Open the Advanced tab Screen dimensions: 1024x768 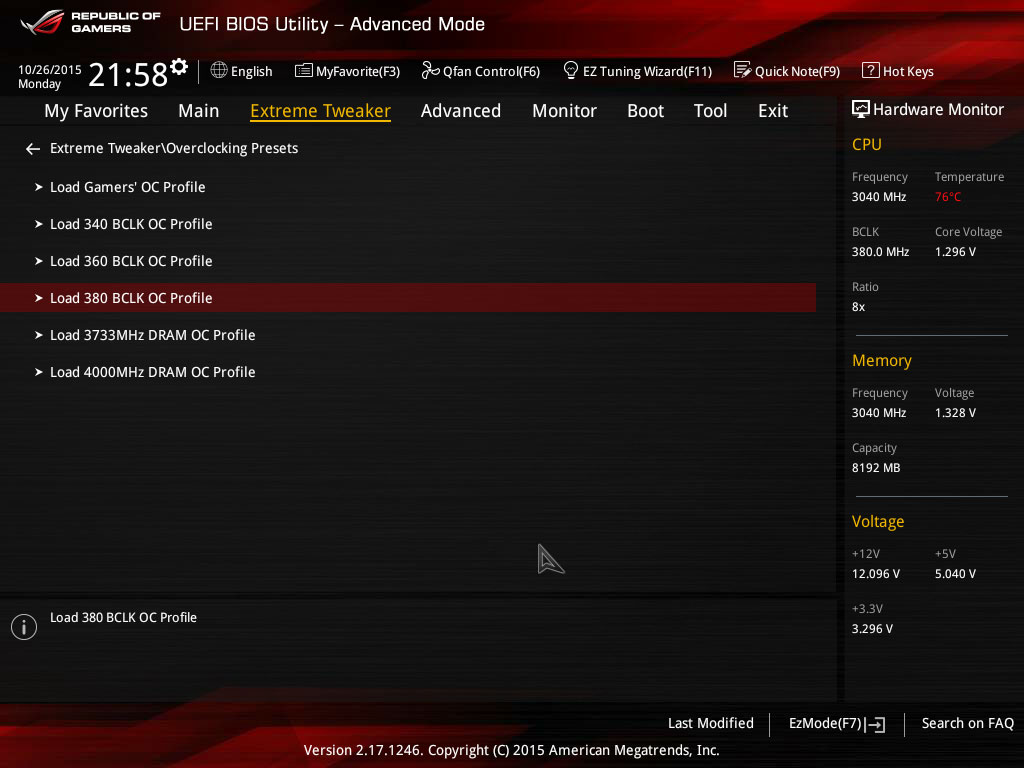(x=460, y=111)
